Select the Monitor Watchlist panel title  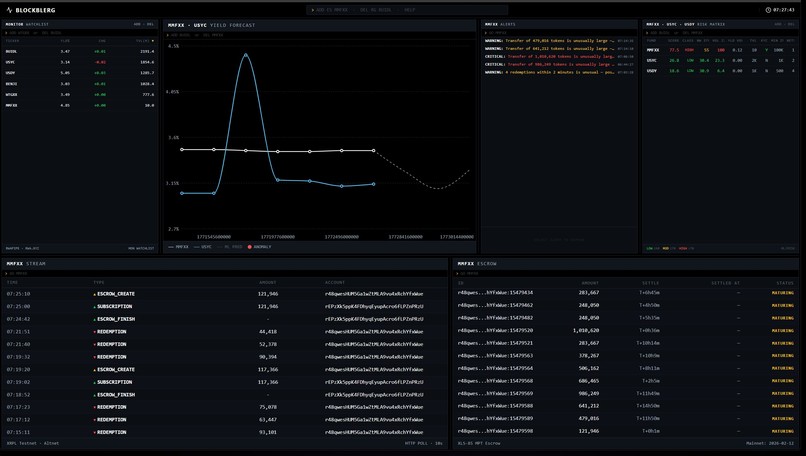27,24
